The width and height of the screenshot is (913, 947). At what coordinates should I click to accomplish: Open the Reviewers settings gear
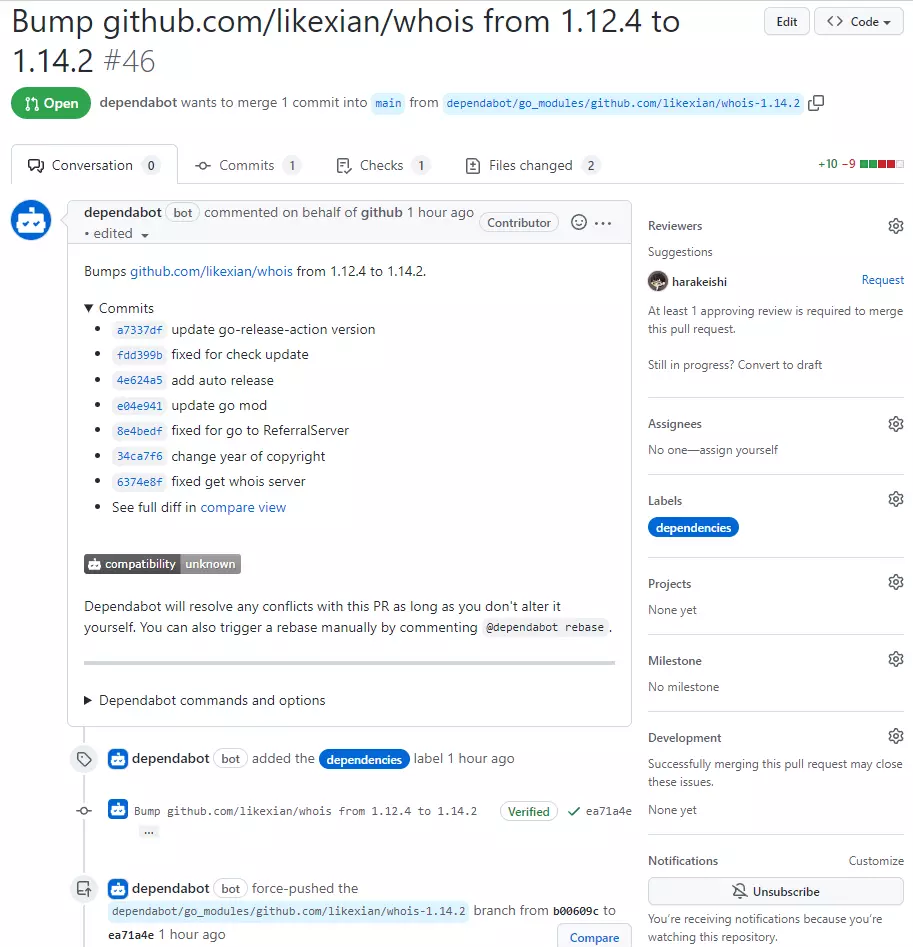[895, 226]
